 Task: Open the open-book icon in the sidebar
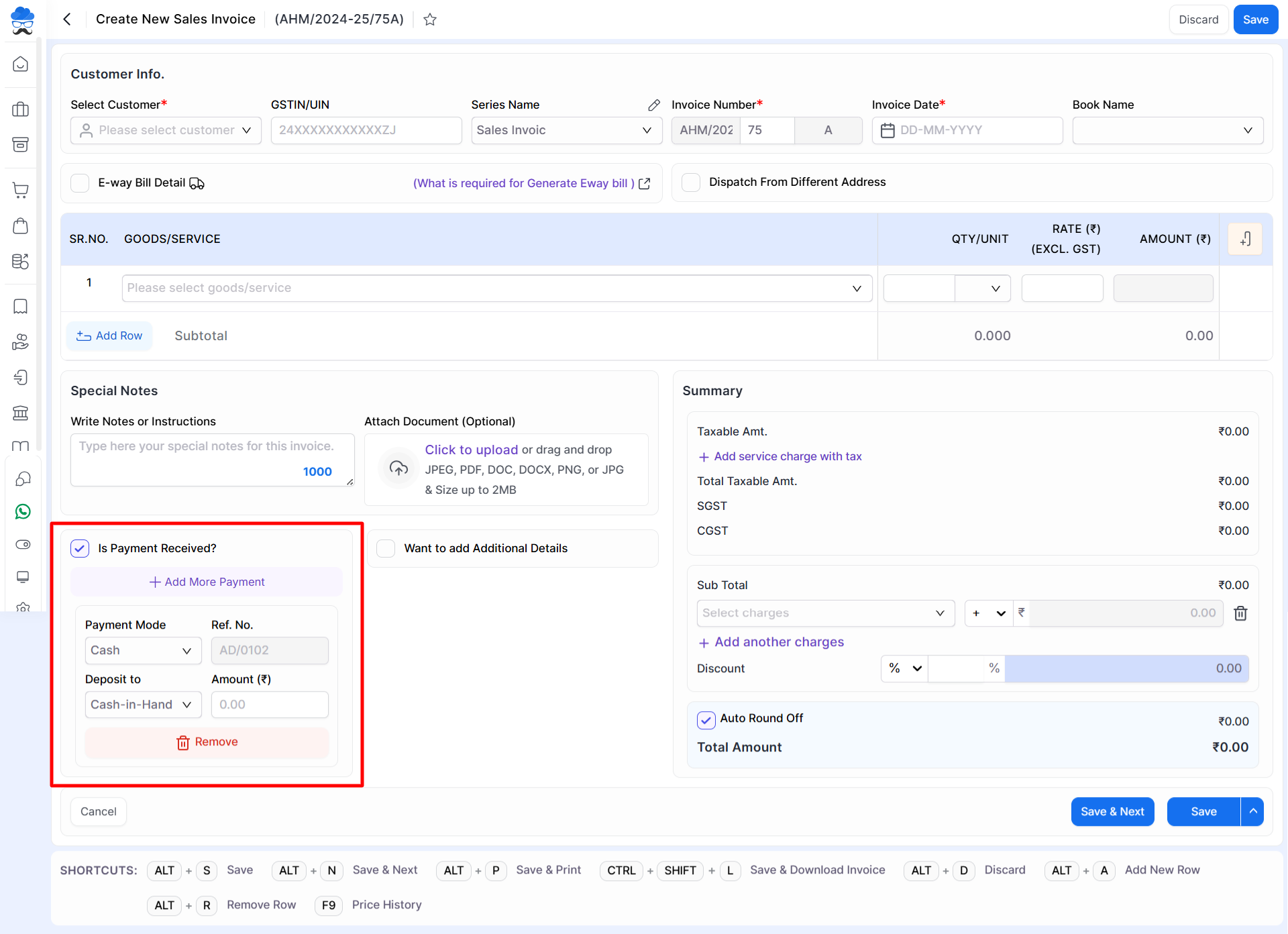click(x=21, y=446)
